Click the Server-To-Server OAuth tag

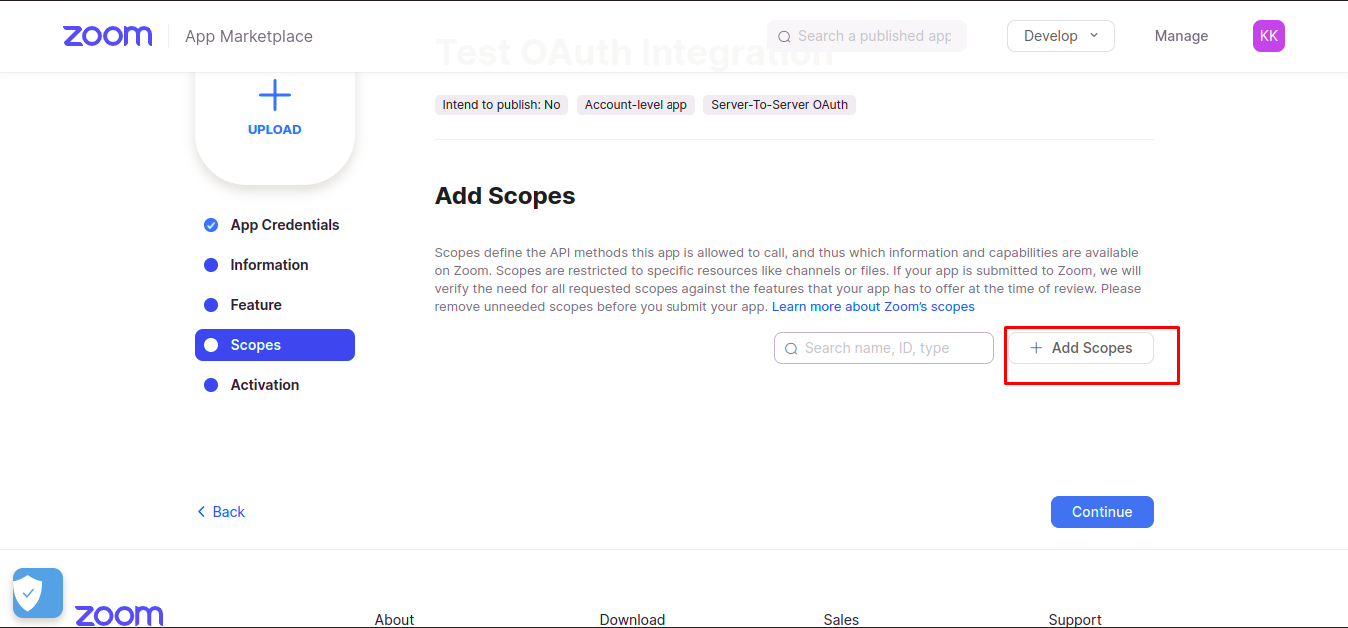coord(780,105)
